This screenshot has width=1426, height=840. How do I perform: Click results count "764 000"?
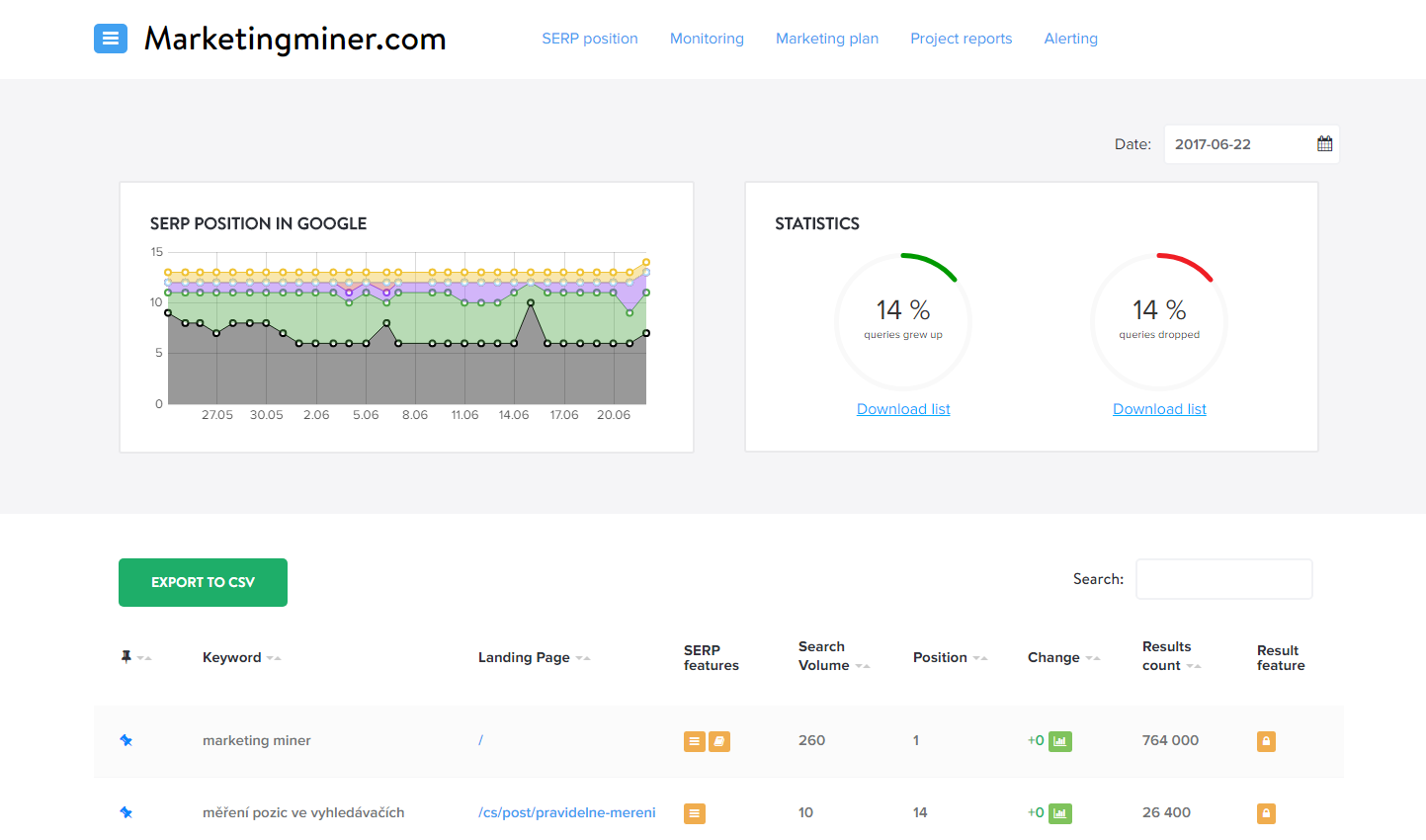[x=1170, y=740]
